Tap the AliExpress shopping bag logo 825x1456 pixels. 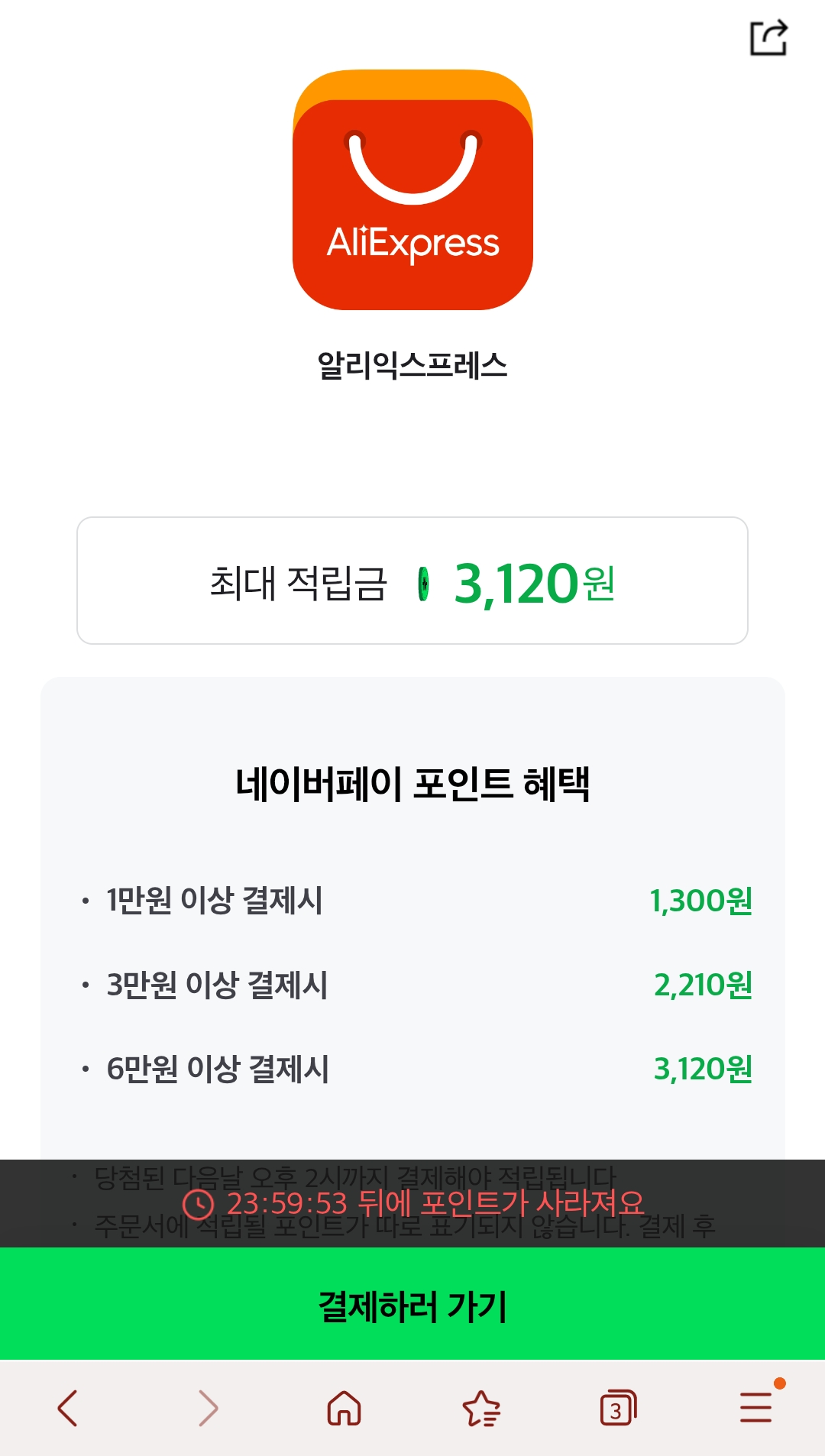412,190
